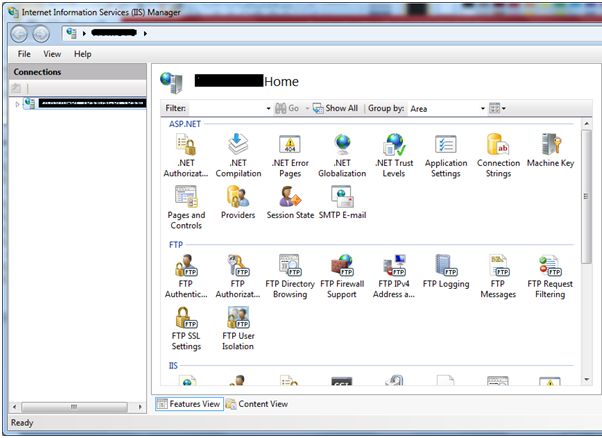This screenshot has width=602, height=438.
Task: Open .NET Trust Levels feature
Action: (394, 155)
